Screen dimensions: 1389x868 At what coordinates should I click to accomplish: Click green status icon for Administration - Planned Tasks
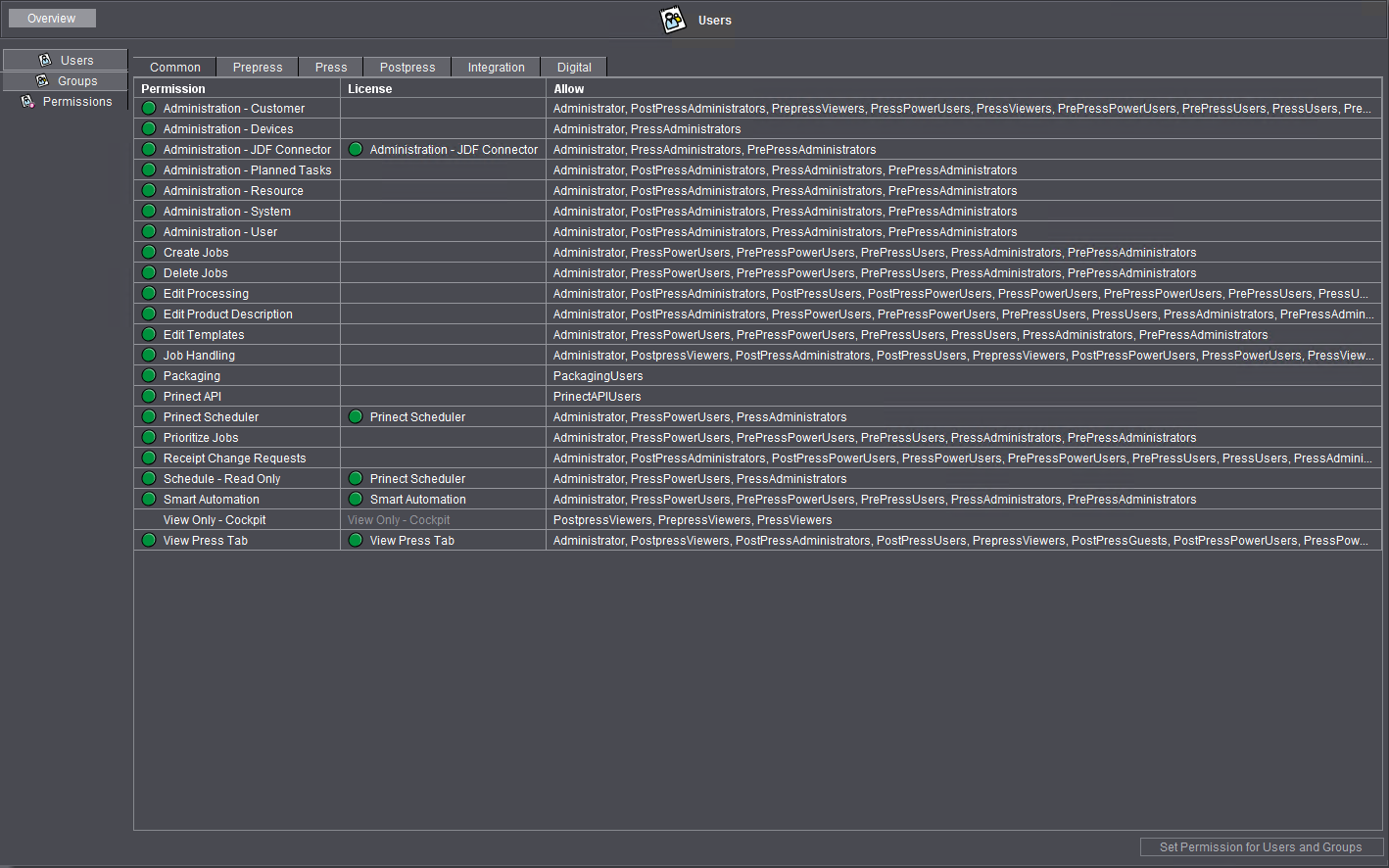pos(149,169)
